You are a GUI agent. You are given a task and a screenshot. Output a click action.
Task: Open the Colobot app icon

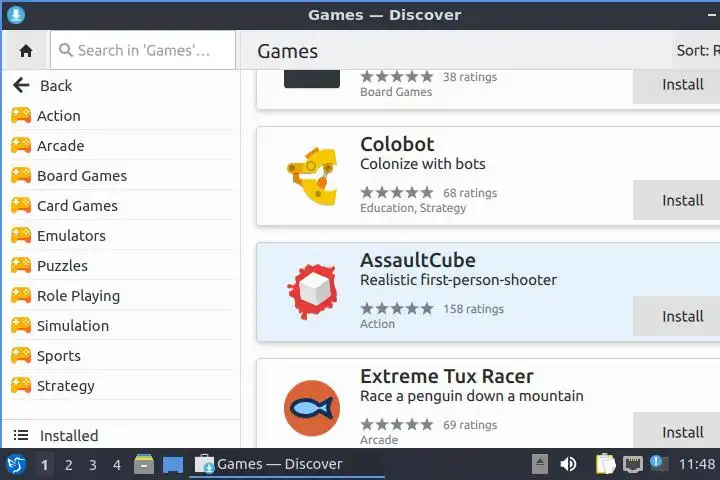(312, 176)
